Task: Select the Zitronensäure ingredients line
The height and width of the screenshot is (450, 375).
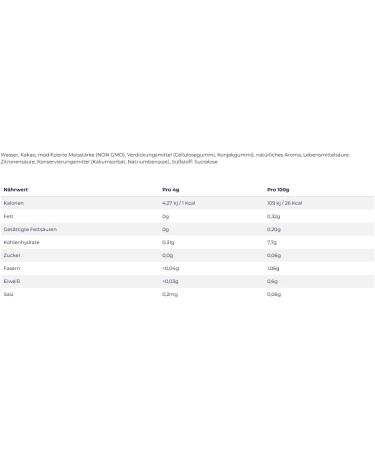Action: coord(109,162)
